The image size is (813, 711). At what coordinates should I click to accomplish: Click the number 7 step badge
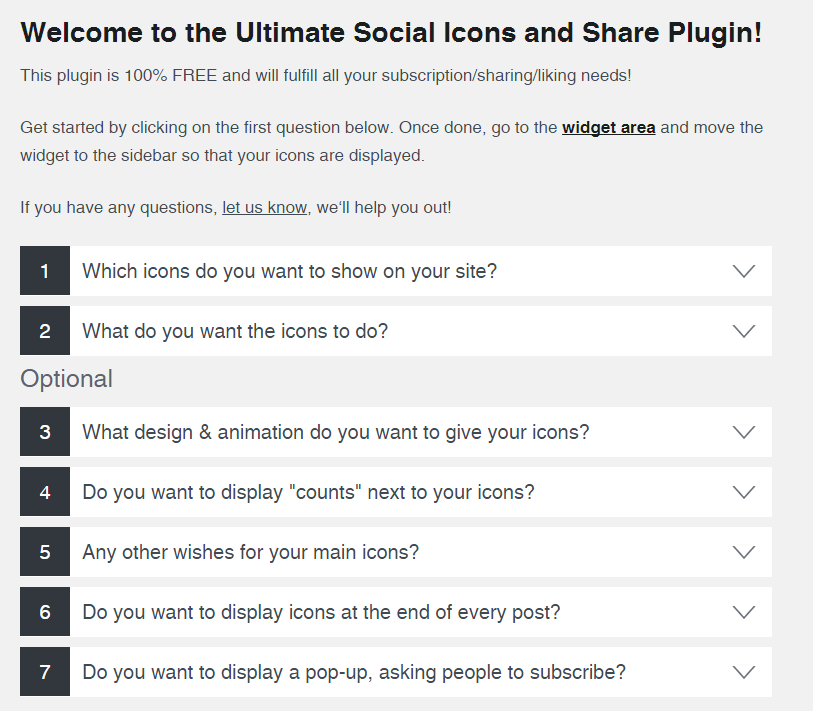tap(45, 672)
